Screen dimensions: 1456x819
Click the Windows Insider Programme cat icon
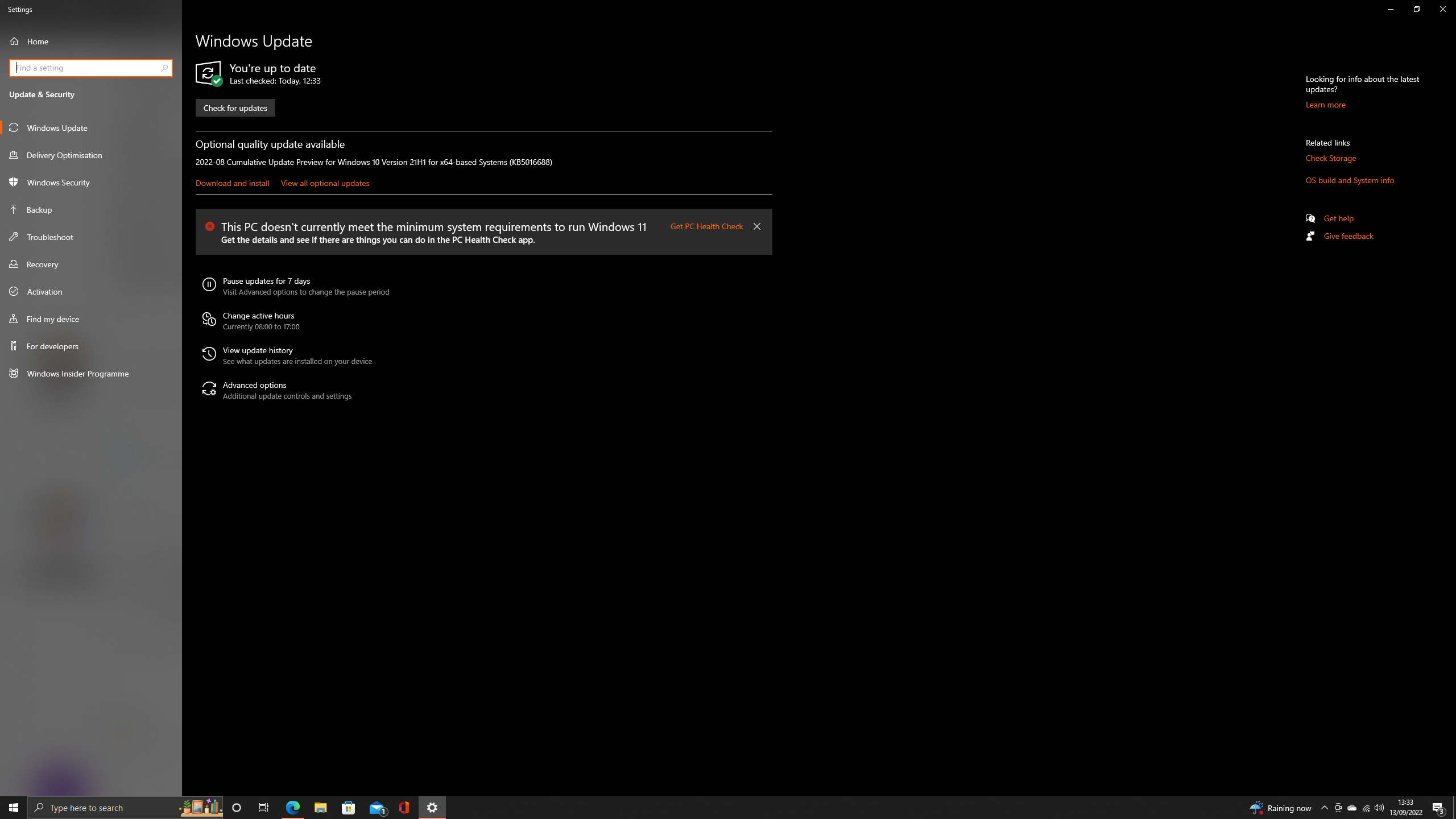click(x=14, y=373)
